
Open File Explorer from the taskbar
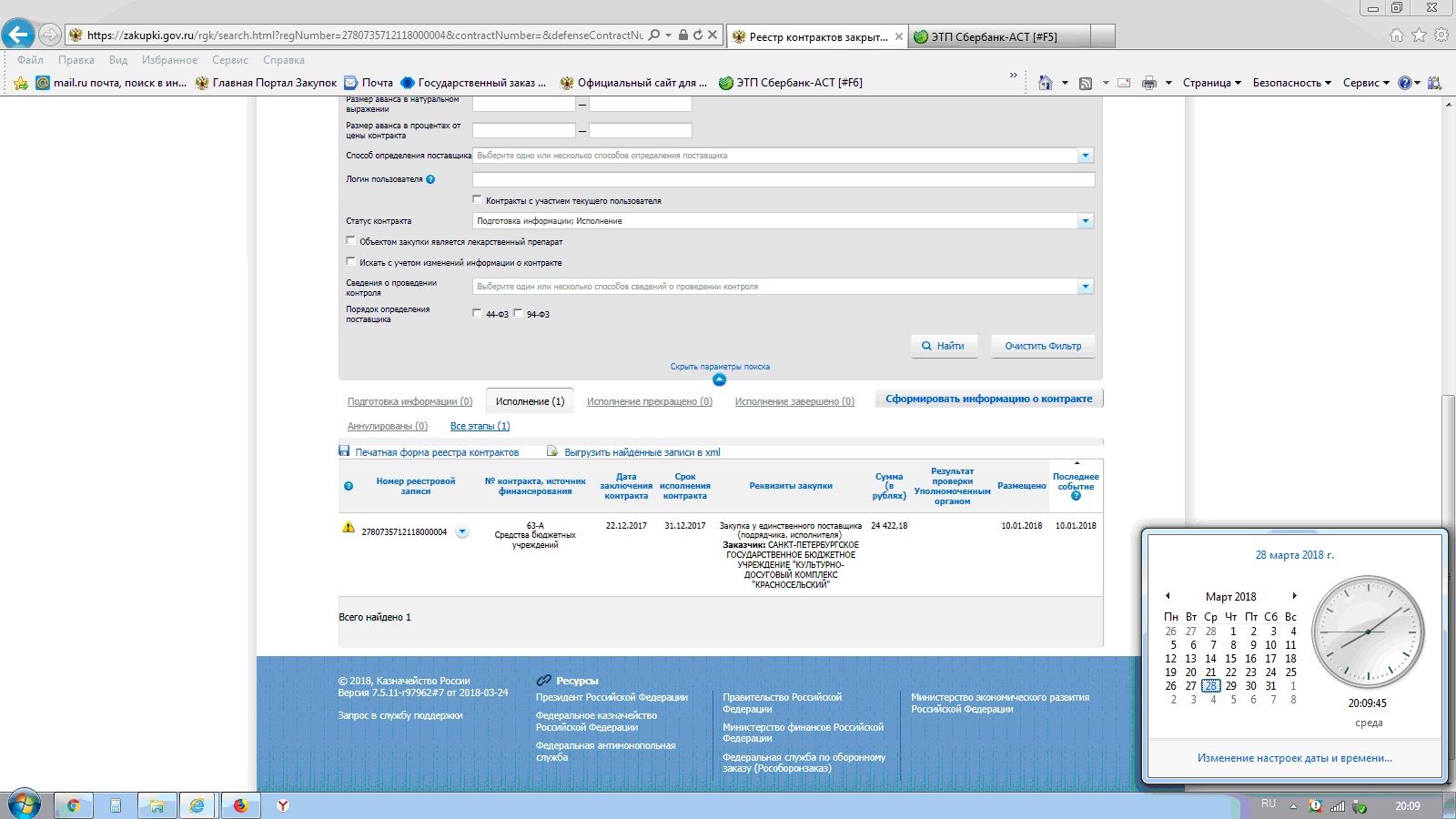coord(157,805)
